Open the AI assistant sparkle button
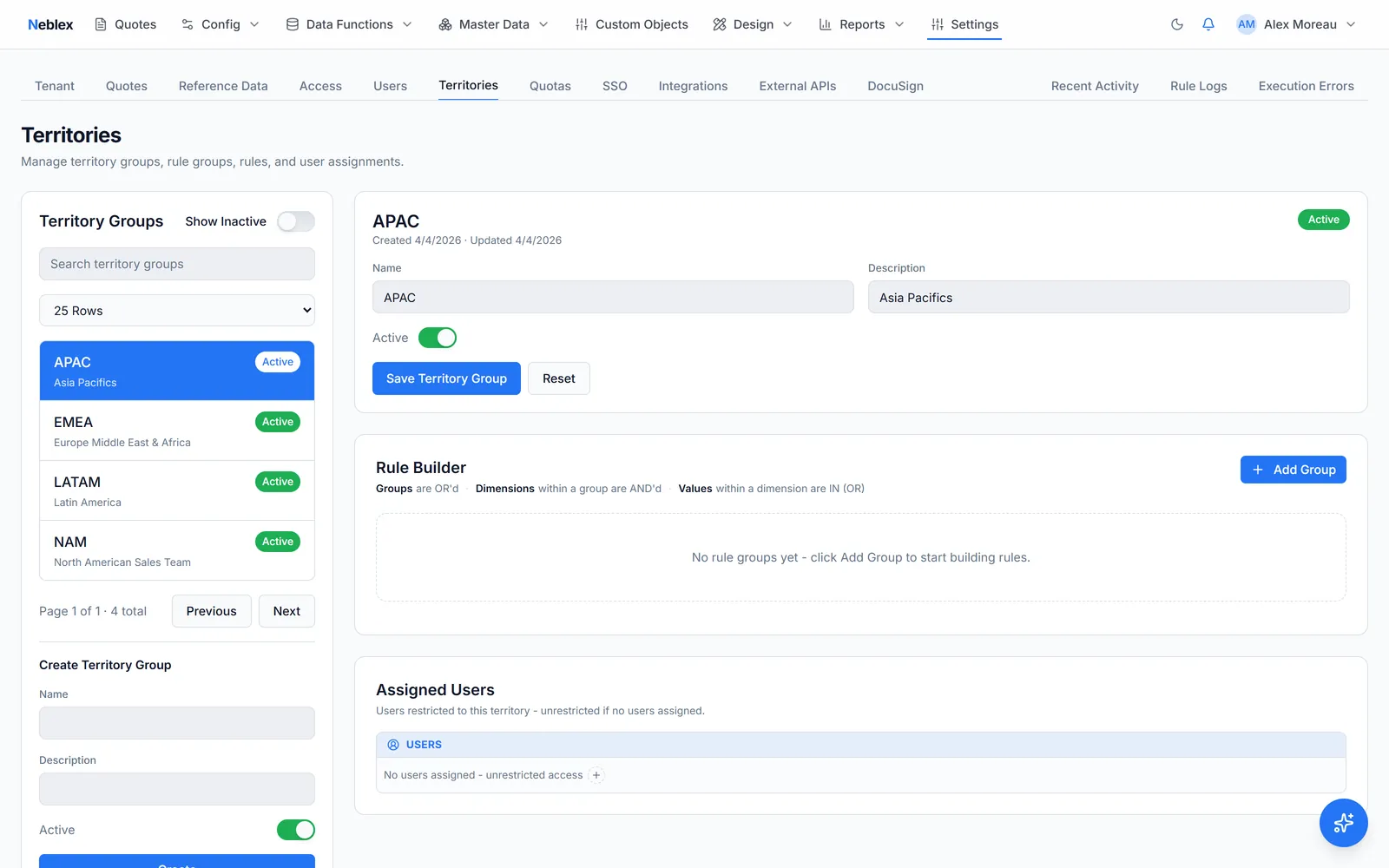Image resolution: width=1389 pixels, height=868 pixels. tap(1344, 823)
